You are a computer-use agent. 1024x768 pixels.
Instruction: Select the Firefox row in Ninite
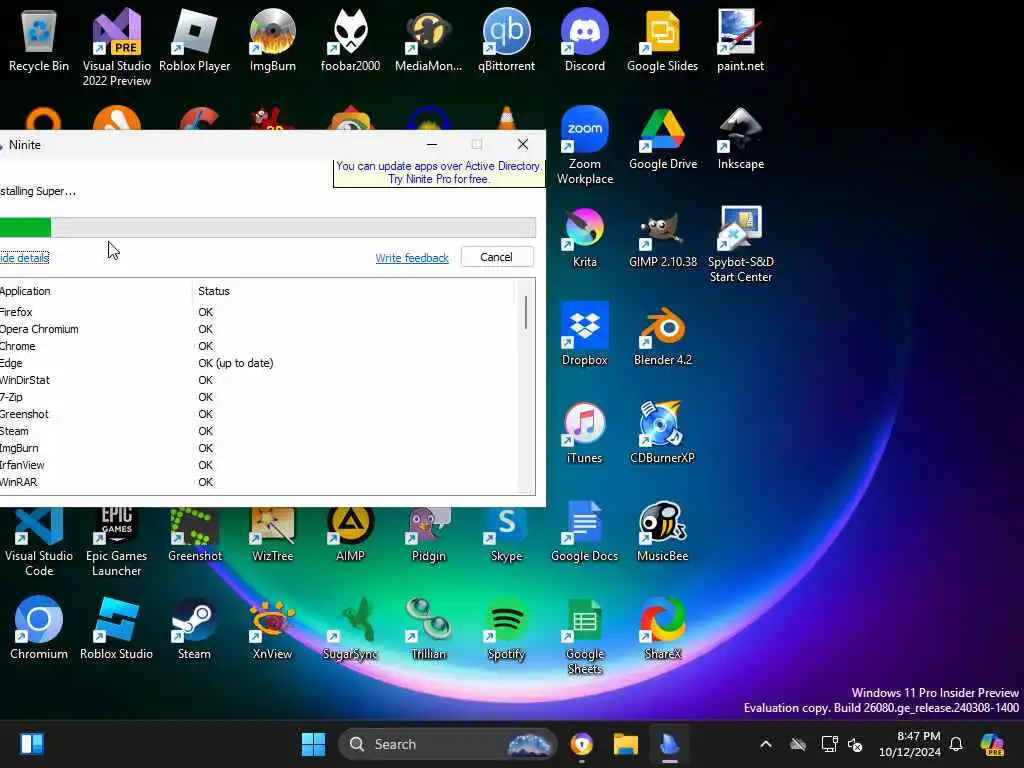[258, 312]
